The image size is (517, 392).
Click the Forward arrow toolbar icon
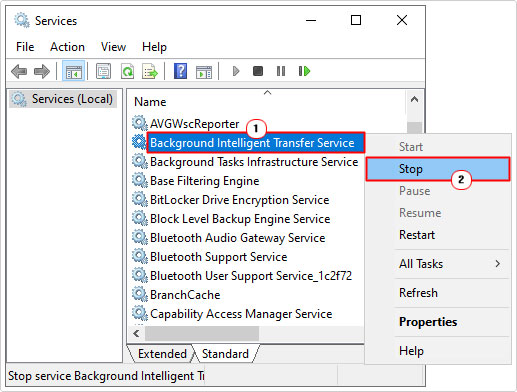pyautogui.click(x=42, y=71)
